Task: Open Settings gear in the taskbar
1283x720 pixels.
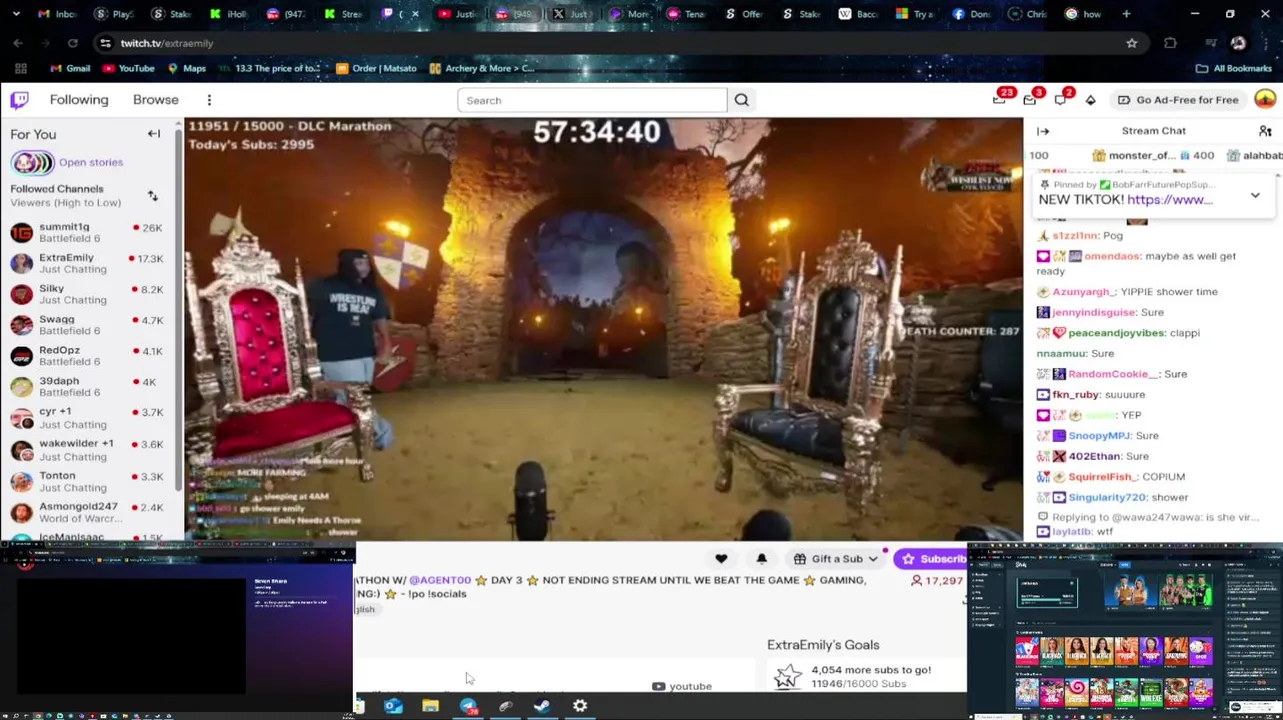Action: (580, 706)
